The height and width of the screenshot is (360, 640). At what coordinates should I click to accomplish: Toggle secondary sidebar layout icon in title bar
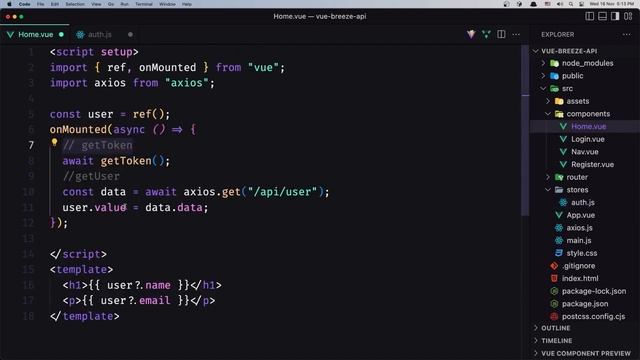[615, 16]
